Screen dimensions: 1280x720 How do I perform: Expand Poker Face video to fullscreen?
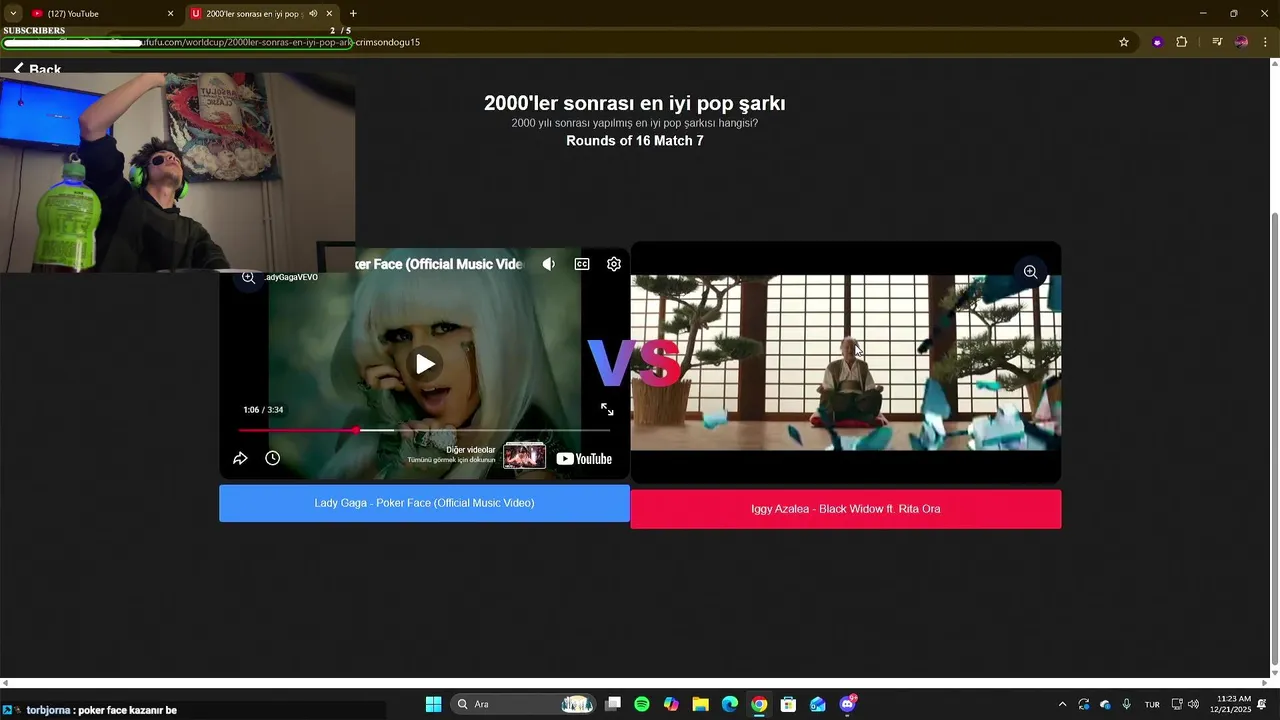pos(607,410)
